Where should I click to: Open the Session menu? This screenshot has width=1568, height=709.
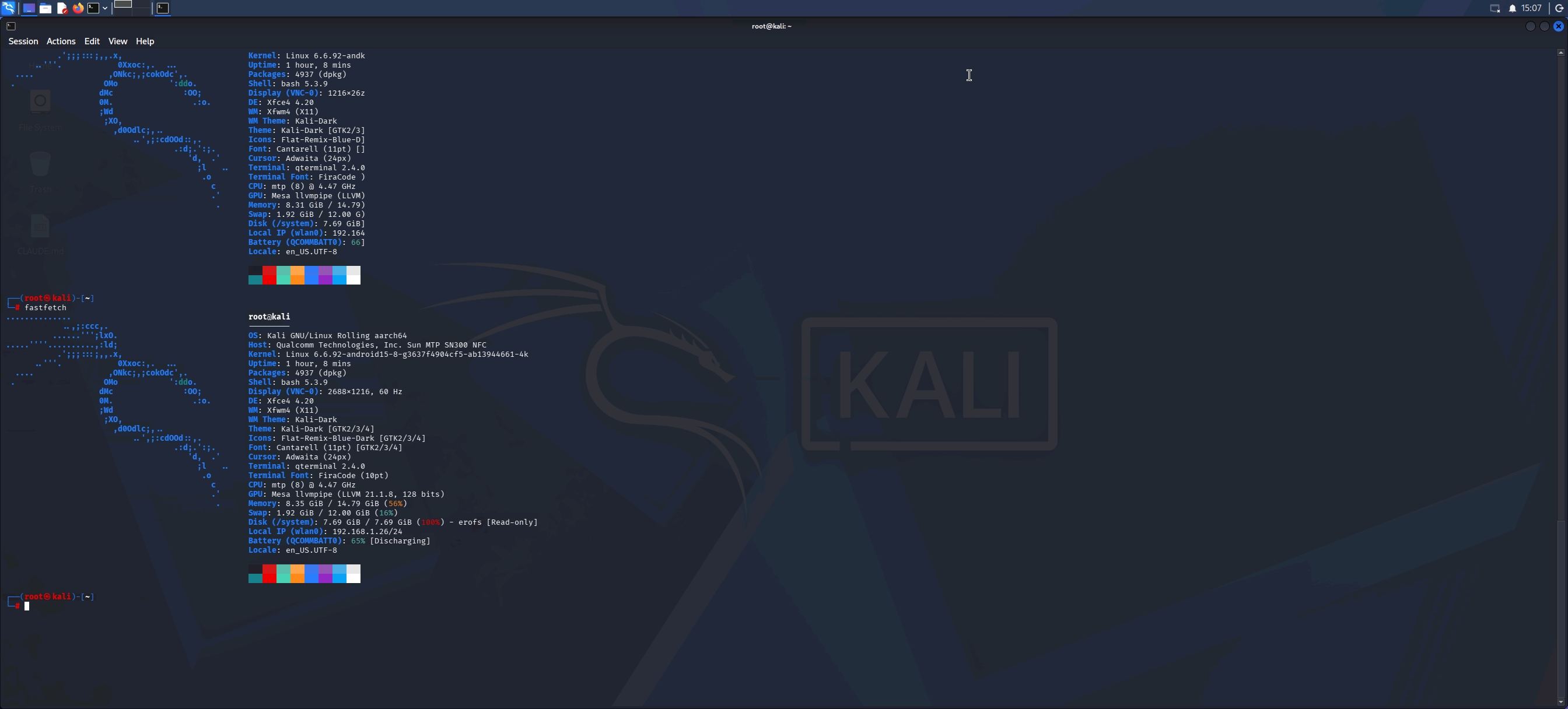tap(23, 41)
